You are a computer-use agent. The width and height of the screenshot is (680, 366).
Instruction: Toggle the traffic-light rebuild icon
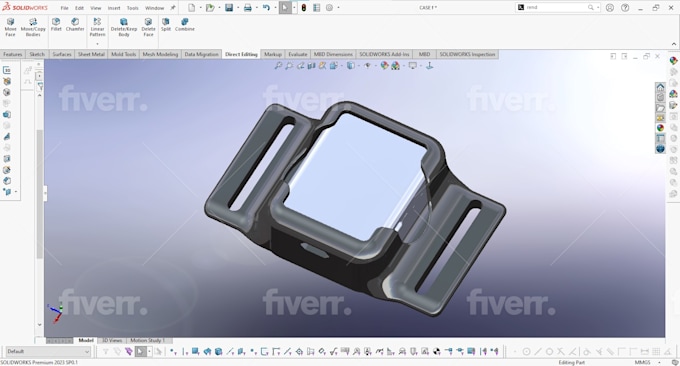[x=304, y=7]
